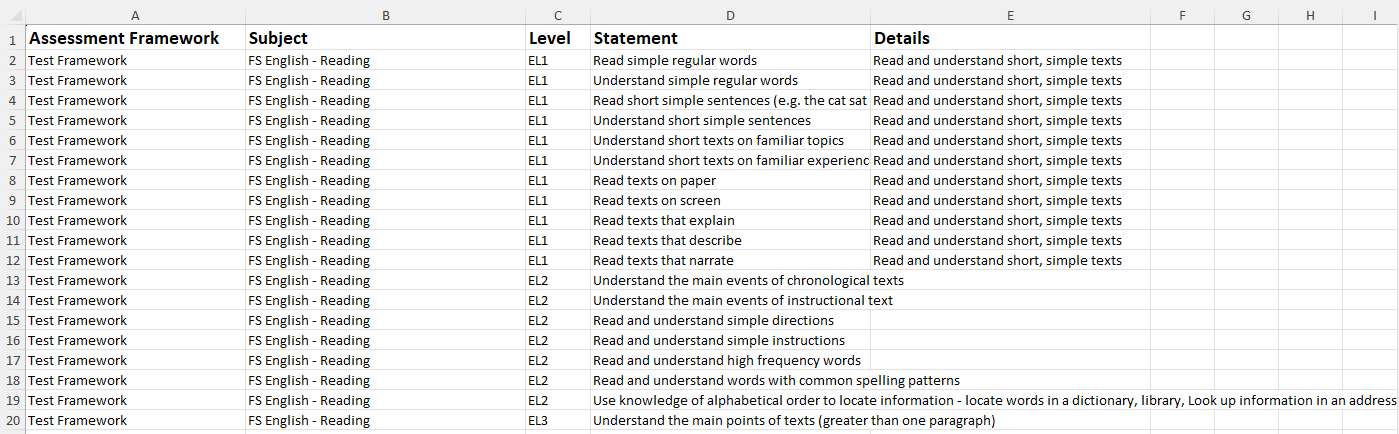Select the column H header
1399x434 pixels.
pos(1310,15)
